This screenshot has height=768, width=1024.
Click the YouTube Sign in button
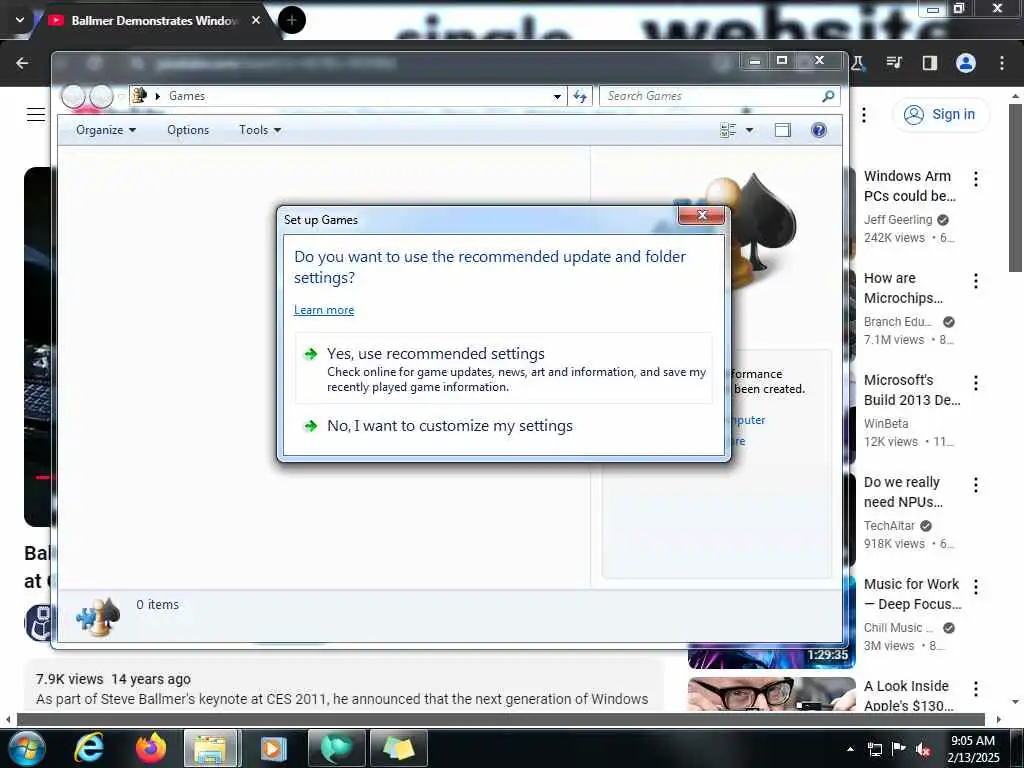(x=941, y=114)
